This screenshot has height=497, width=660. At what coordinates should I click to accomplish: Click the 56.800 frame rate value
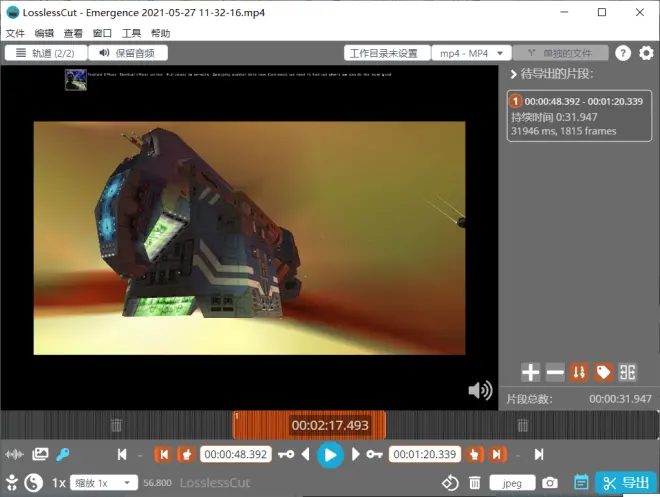157,483
